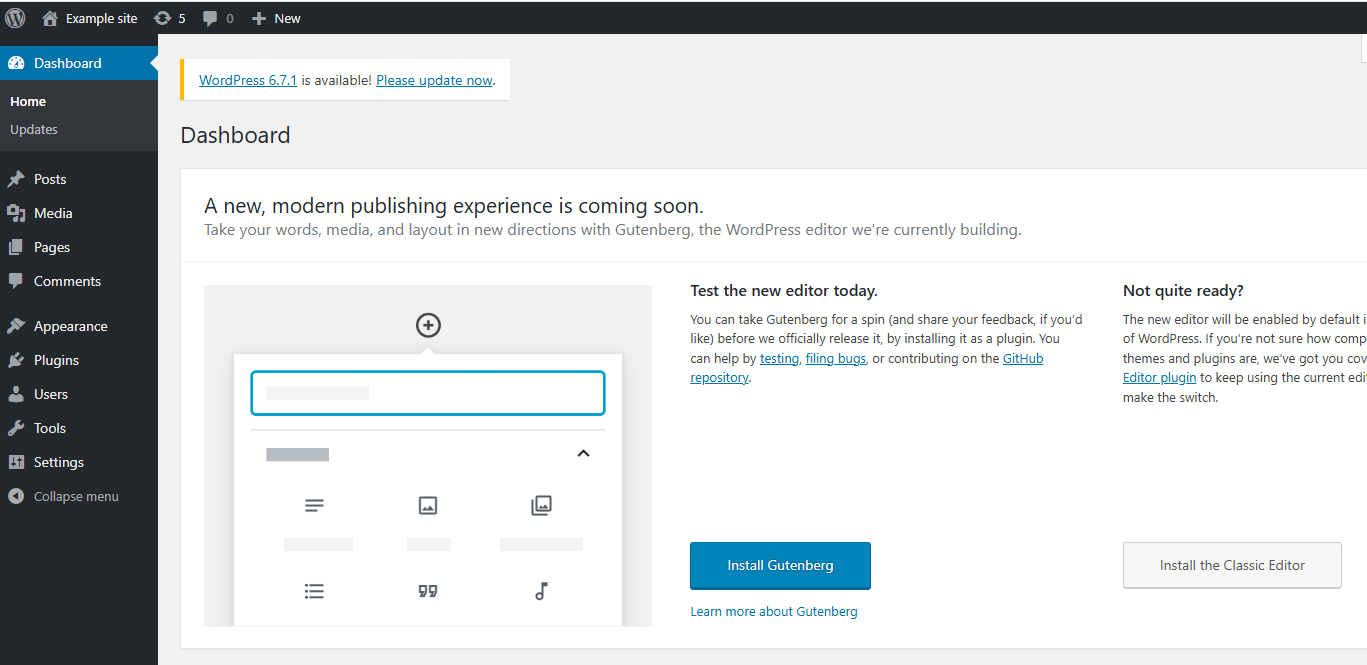Open the Plugins menu item

[56, 360]
